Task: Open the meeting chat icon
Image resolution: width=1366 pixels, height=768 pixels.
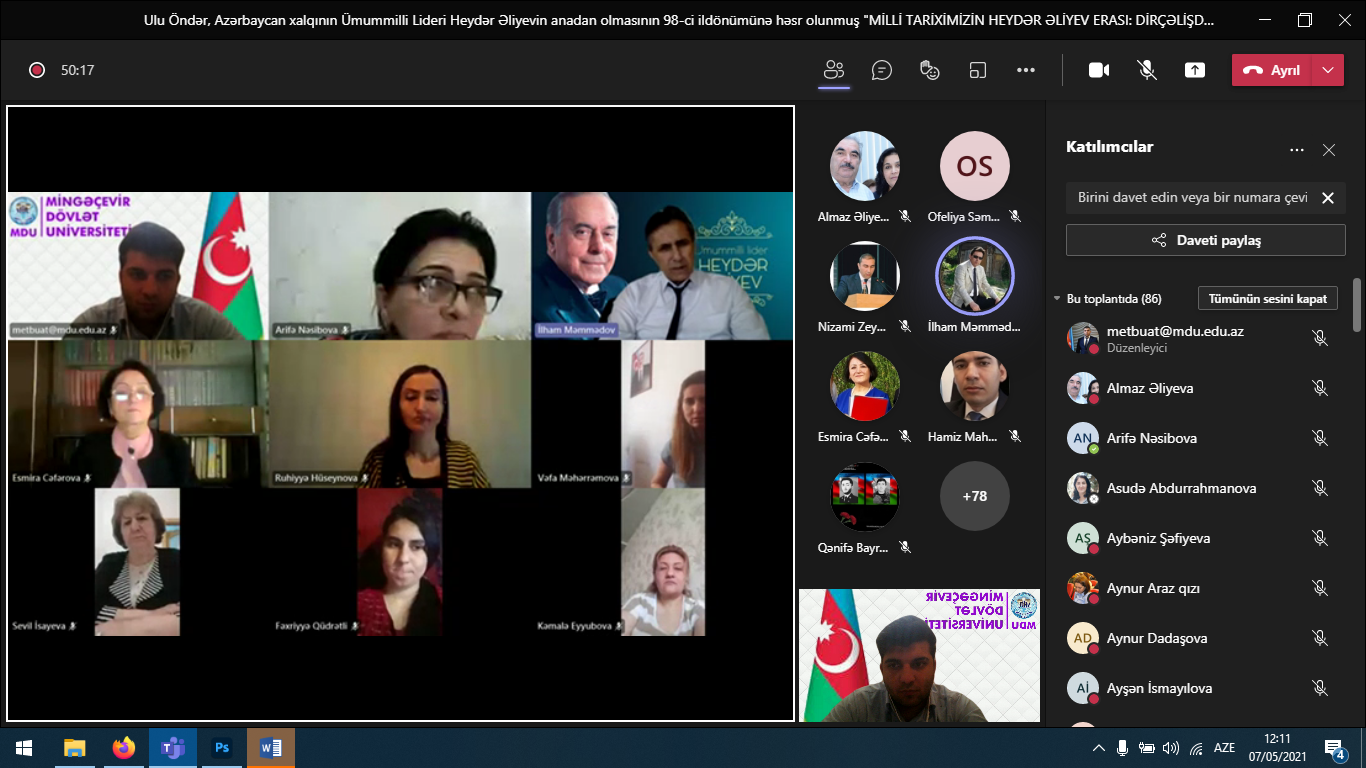Action: tap(881, 70)
